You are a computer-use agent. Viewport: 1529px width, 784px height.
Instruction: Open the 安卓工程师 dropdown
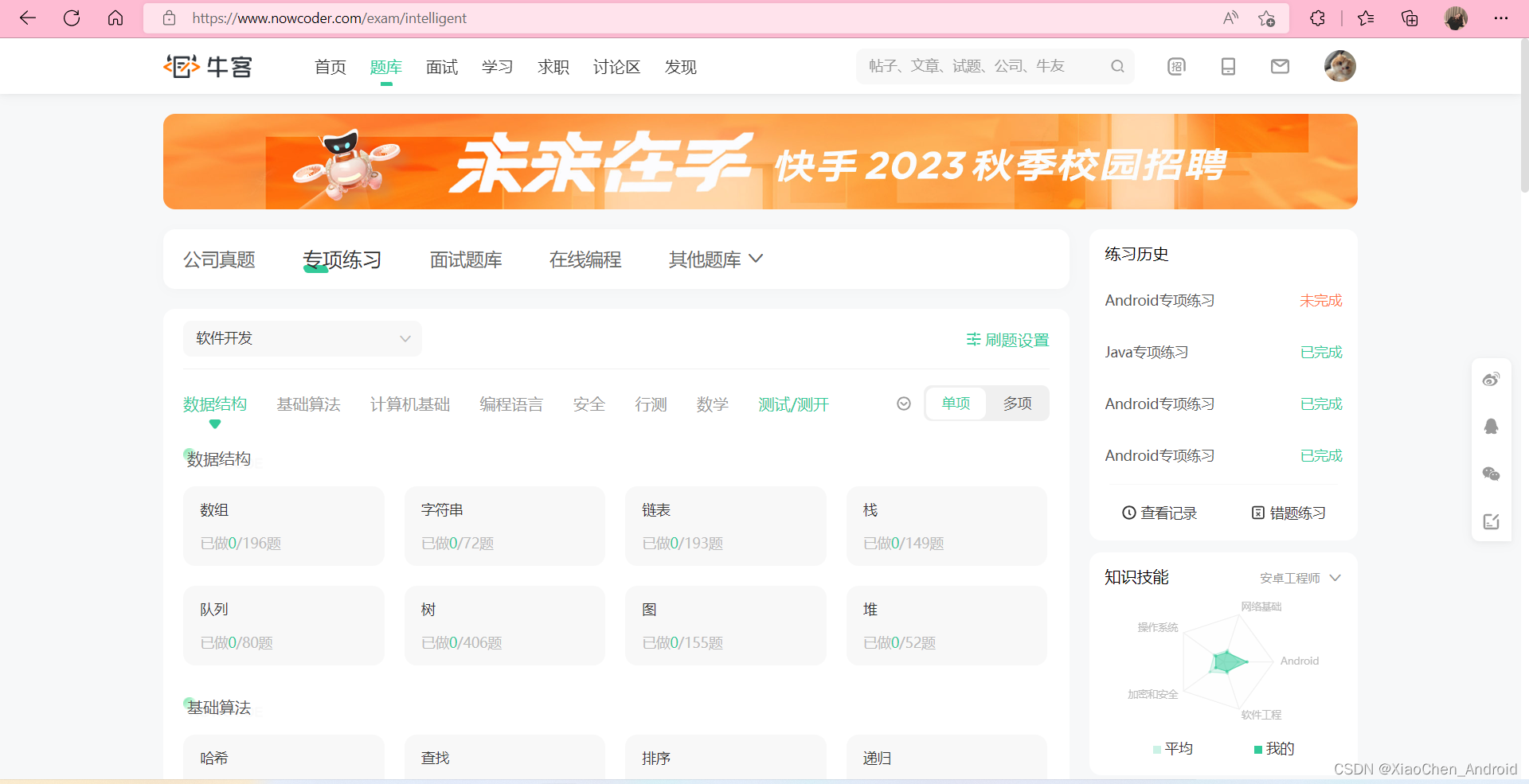click(1300, 578)
